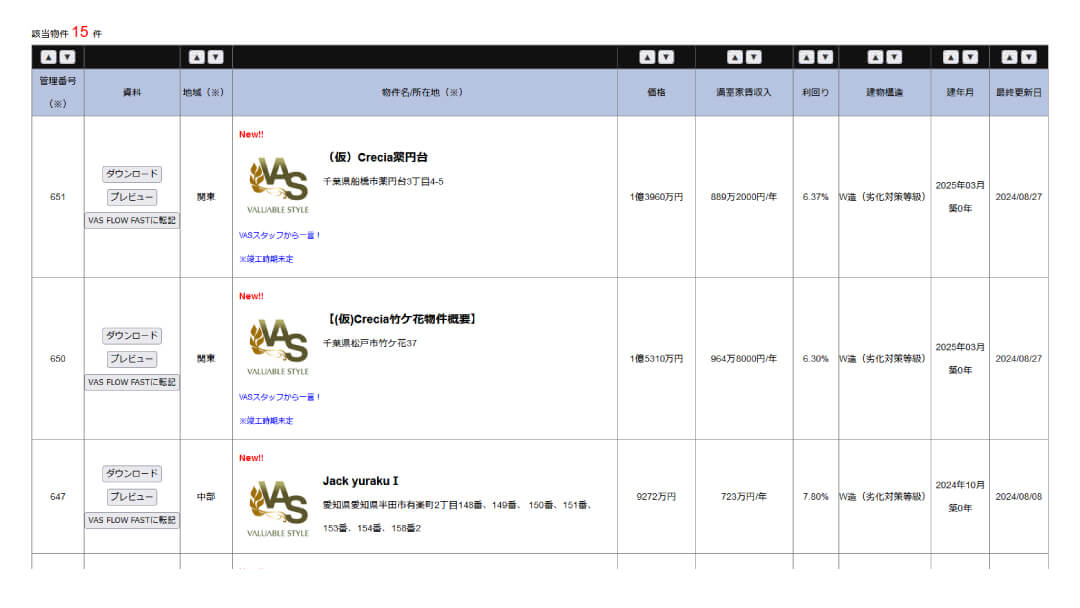
Task: Open the (仮) Crecia薬円台 property name
Action: 378,157
